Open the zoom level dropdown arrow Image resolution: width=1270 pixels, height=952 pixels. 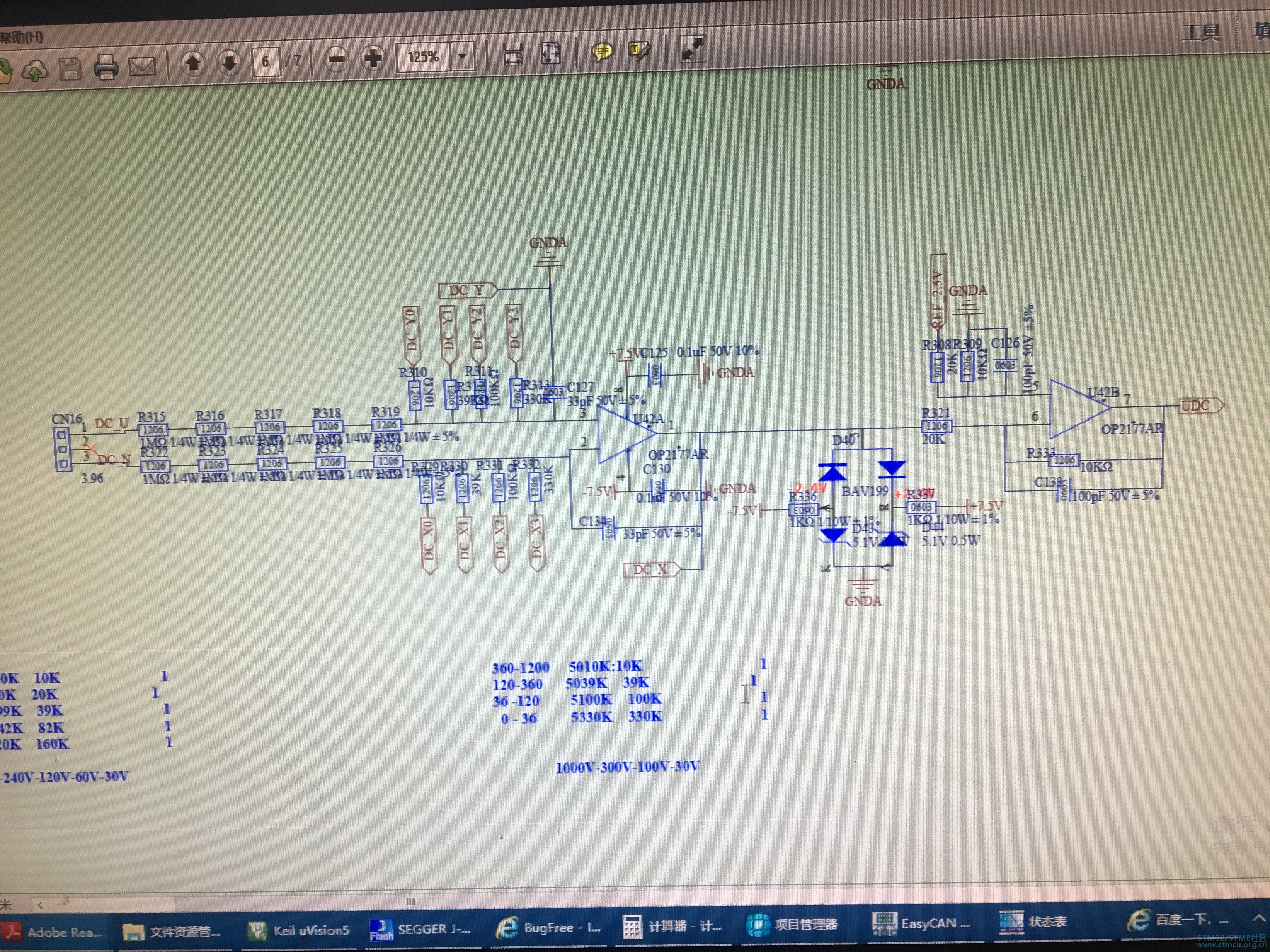point(462,56)
